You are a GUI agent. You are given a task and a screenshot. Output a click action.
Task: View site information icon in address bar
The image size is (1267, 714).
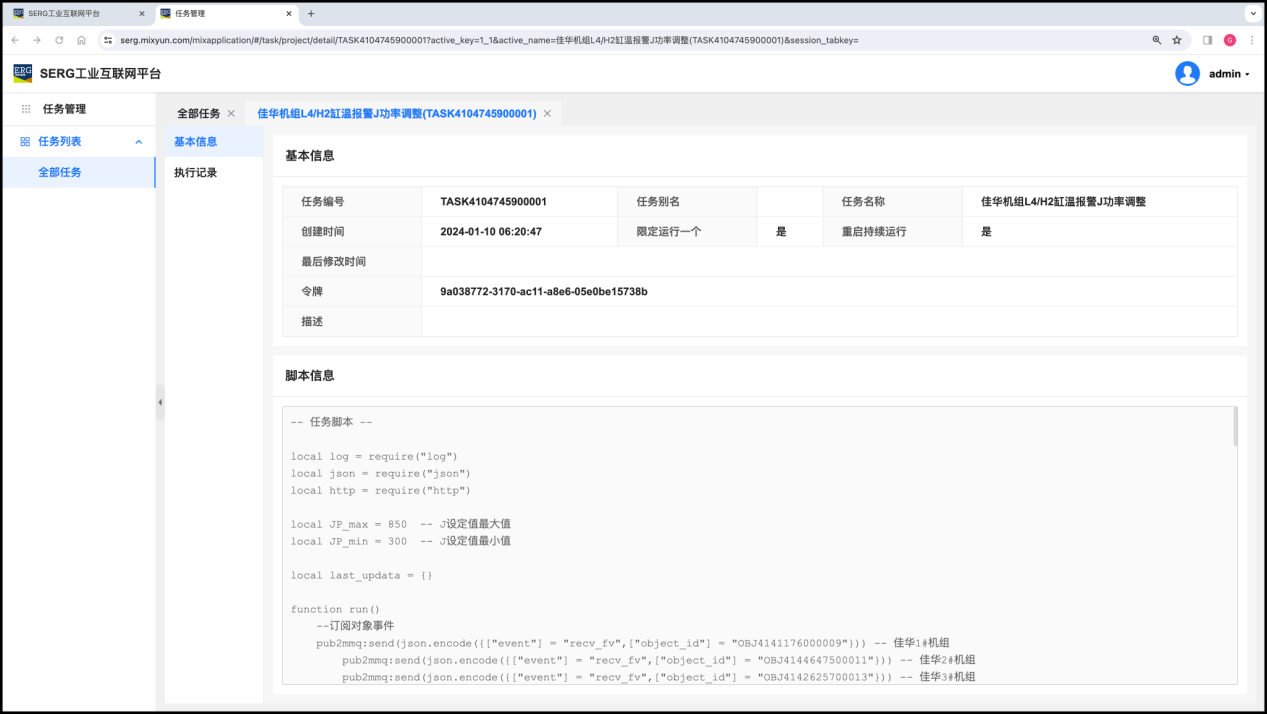[x=108, y=40]
